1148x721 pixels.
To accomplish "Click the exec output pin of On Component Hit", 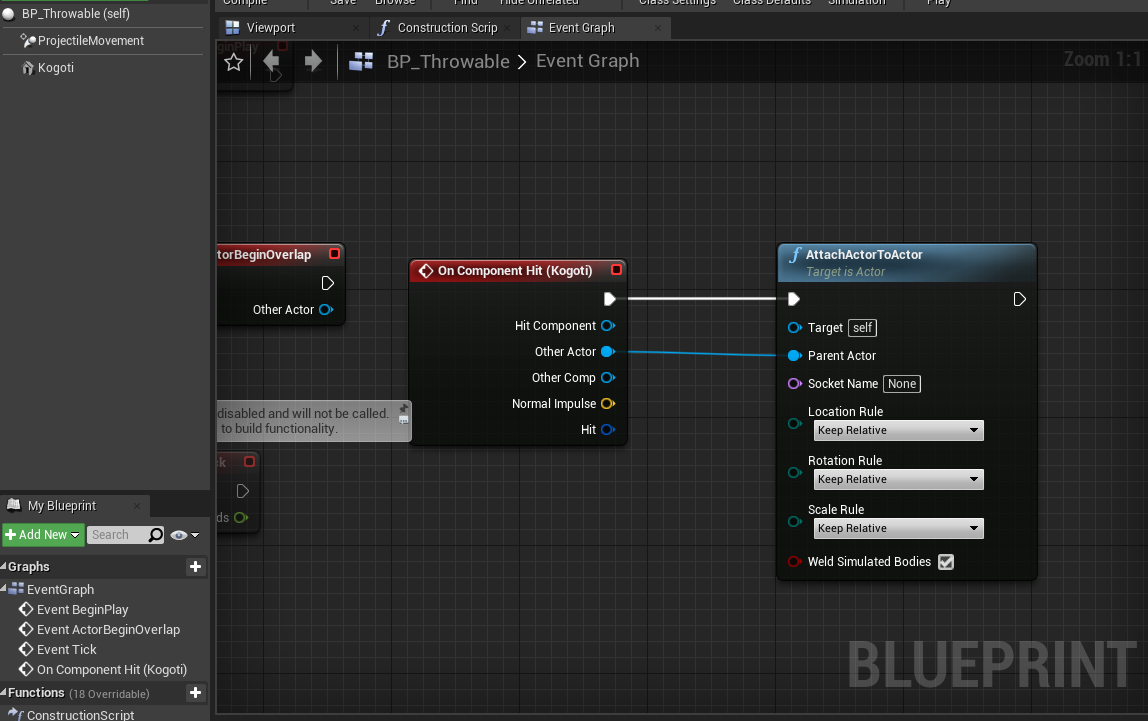I will [x=609, y=299].
